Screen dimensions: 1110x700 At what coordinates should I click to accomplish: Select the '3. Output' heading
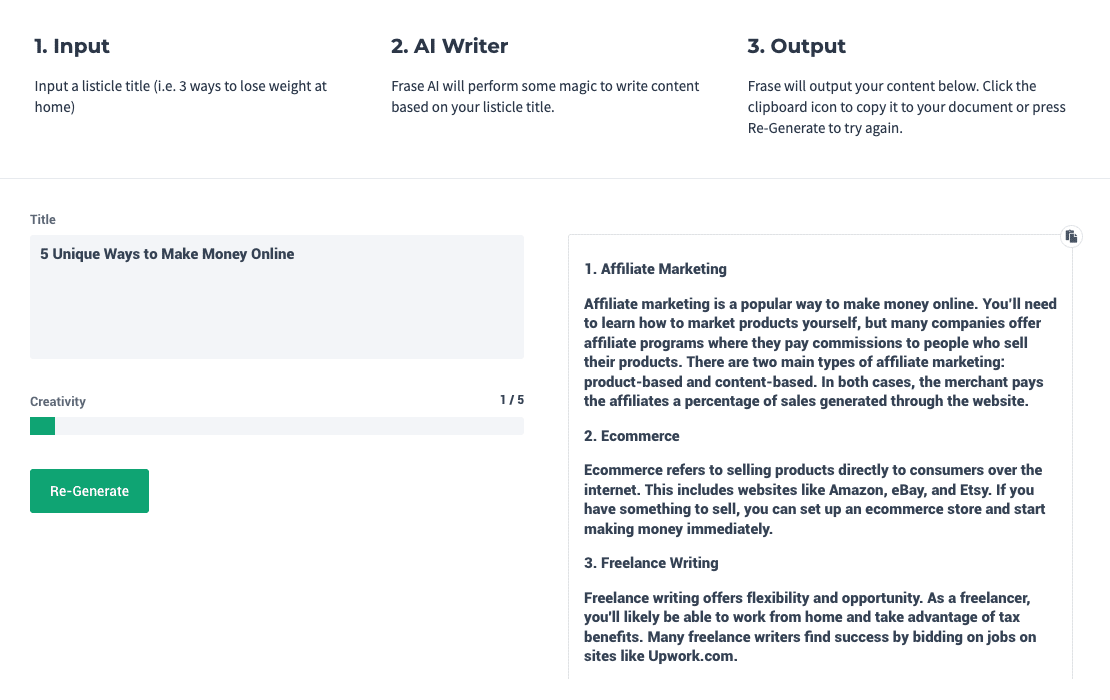click(796, 46)
